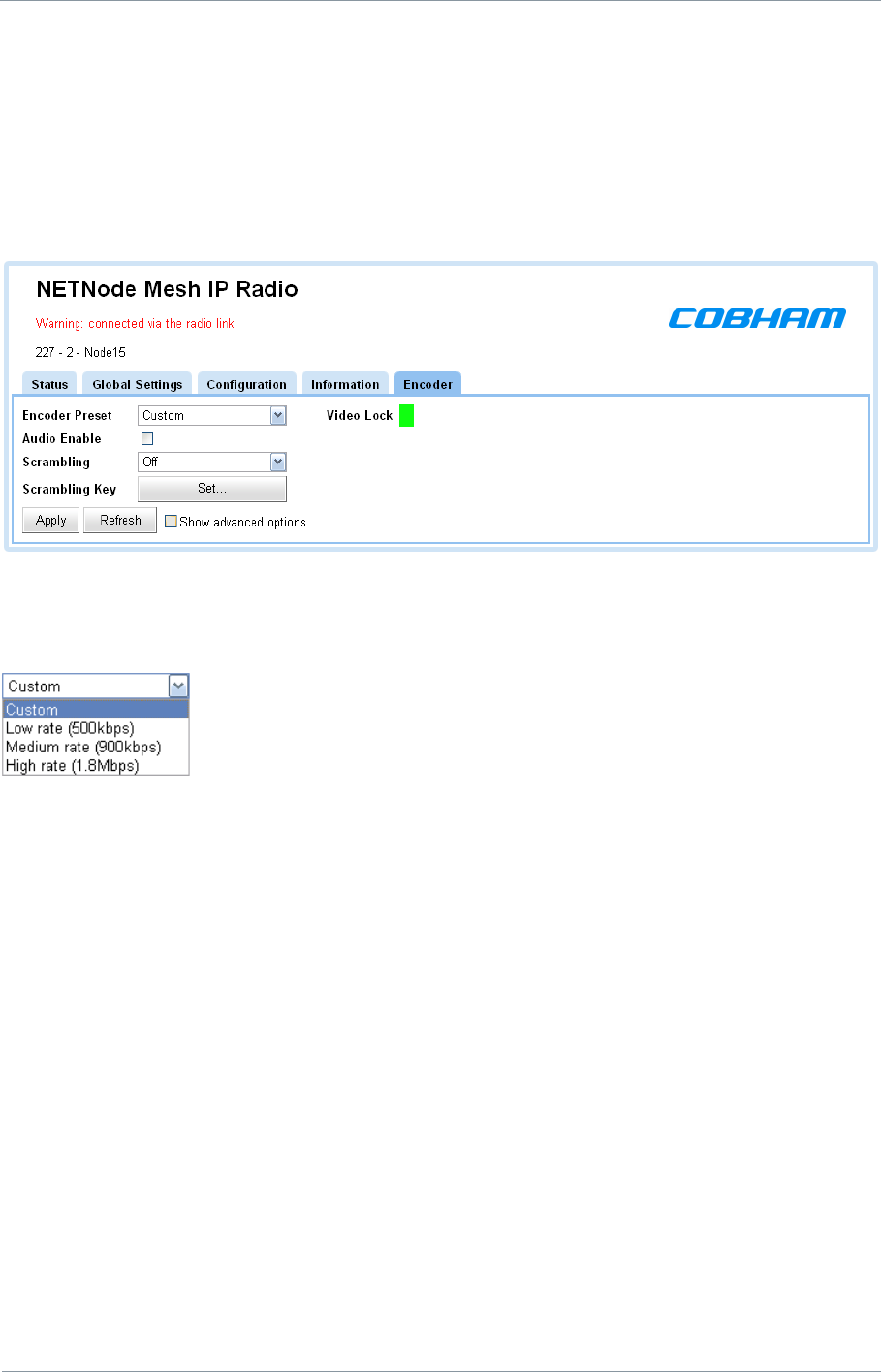Enable Show advanced options checkbox

(171, 522)
